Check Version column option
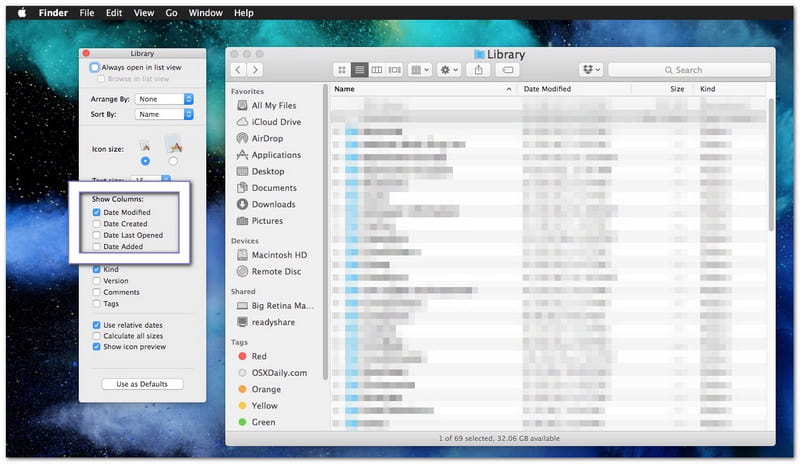This screenshot has width=800, height=464. tap(96, 281)
